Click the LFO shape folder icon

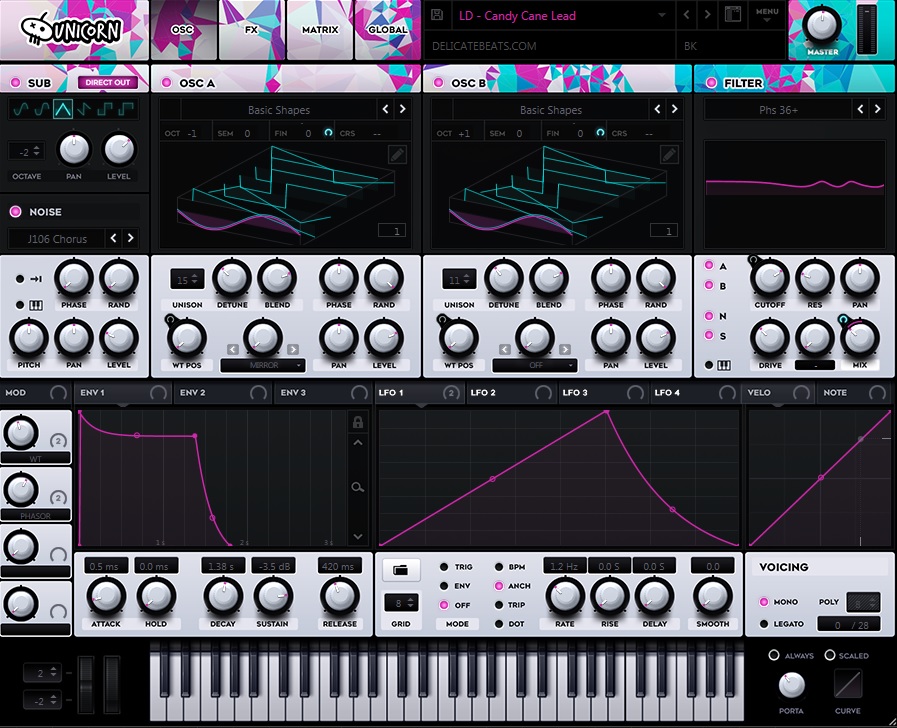pos(401,570)
